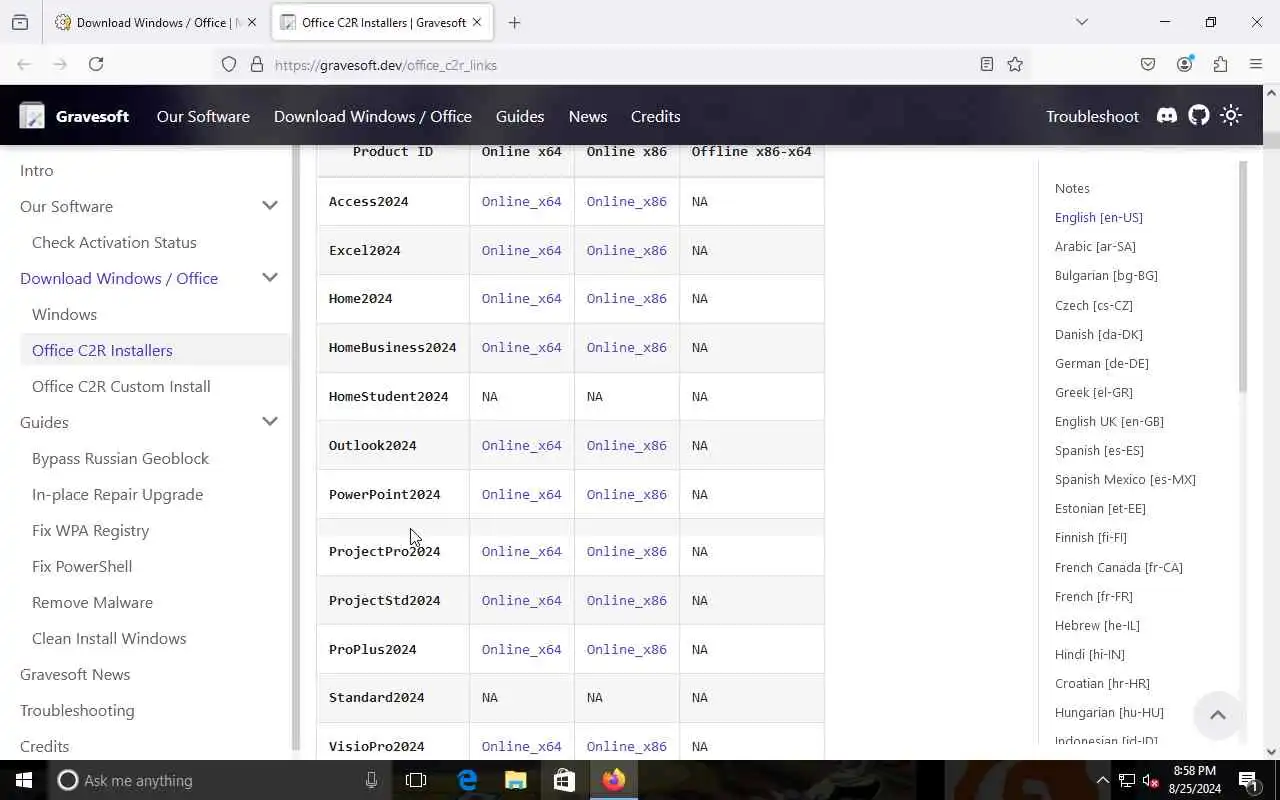Collapse the Guides sidebar chevron
Viewport: 1280px width, 800px height.
pyautogui.click(x=270, y=422)
